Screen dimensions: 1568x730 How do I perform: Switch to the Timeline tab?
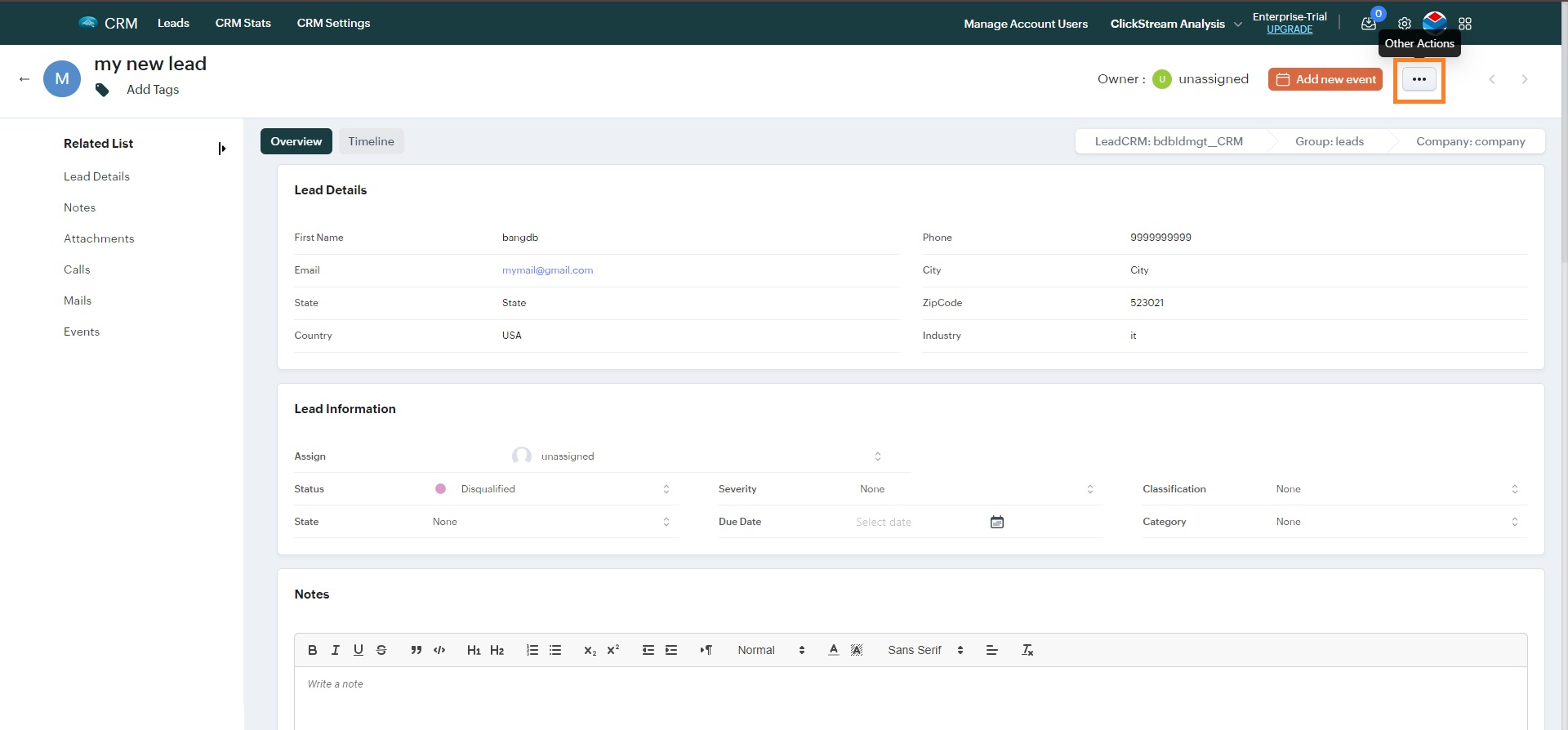coord(371,141)
